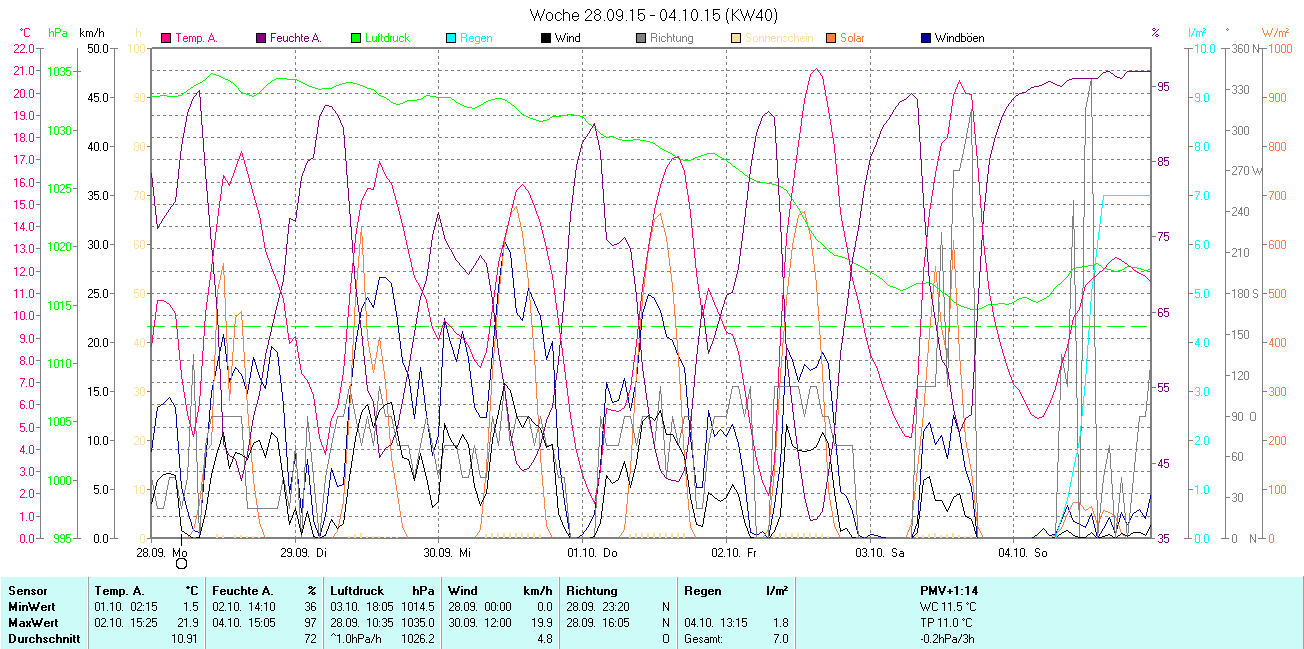1304x649 pixels.
Task: Select the 'Temp. A.' legend label
Action: 196,38
